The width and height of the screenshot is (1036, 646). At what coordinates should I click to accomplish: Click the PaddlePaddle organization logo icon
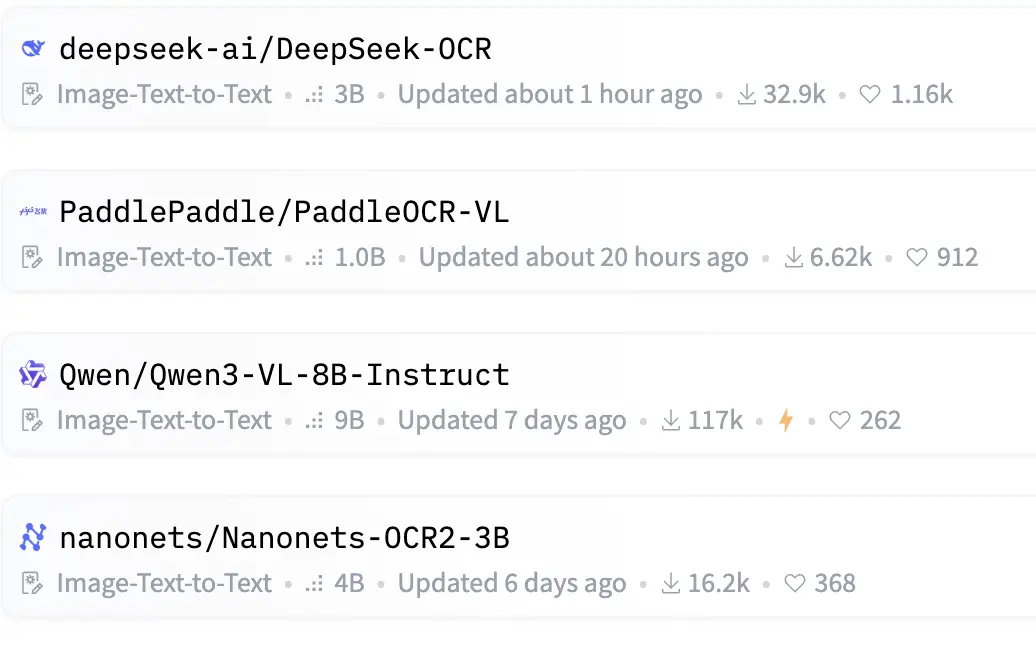(x=33, y=211)
